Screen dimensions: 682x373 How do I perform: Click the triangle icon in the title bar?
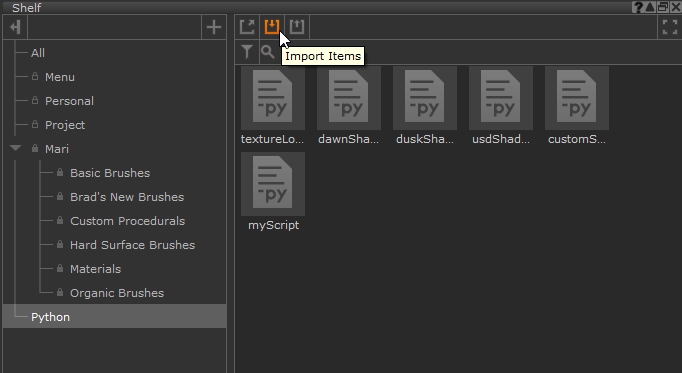650,7
